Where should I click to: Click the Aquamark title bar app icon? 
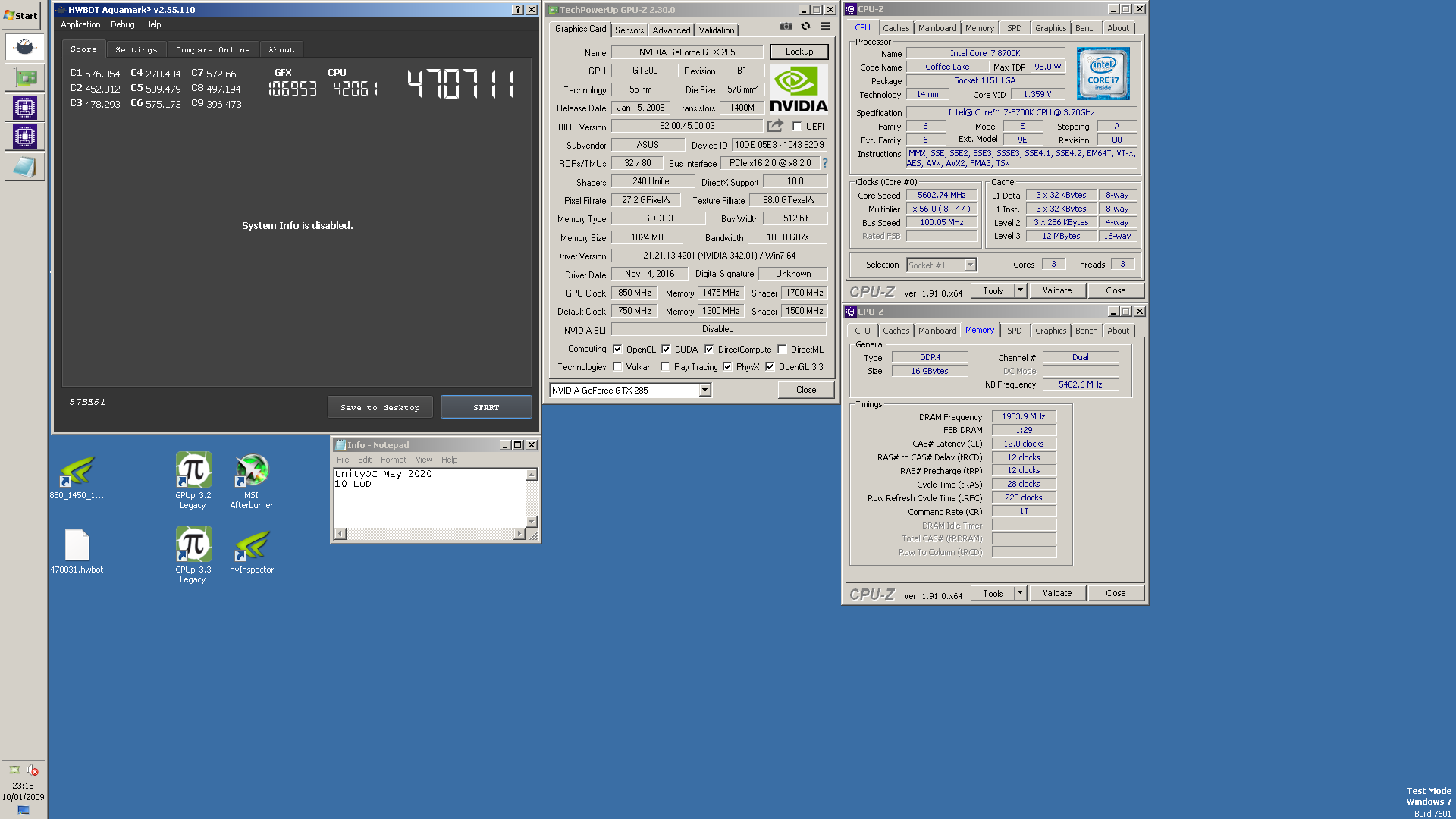[x=61, y=10]
